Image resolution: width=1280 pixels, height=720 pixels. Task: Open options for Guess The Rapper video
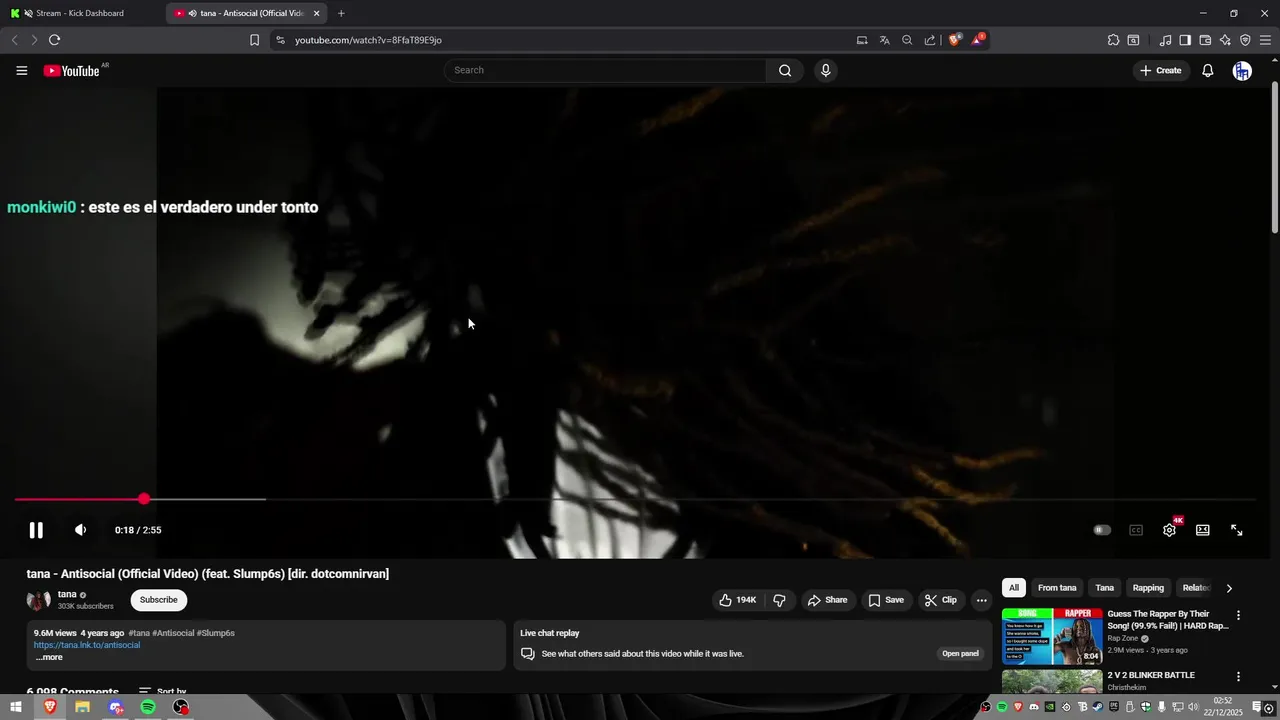[x=1238, y=616]
